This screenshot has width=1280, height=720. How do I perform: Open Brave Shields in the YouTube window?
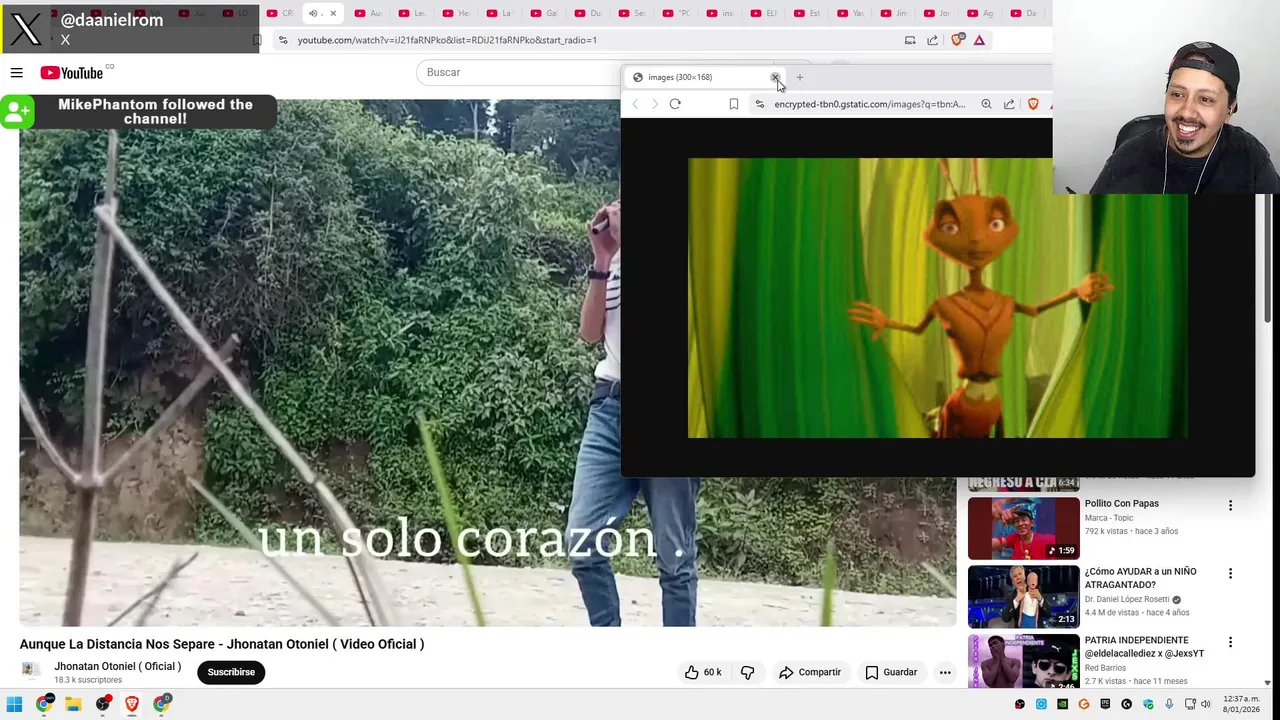(957, 40)
